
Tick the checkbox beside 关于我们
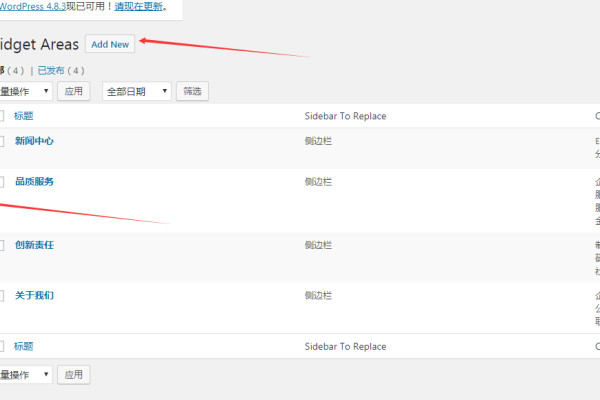2,296
